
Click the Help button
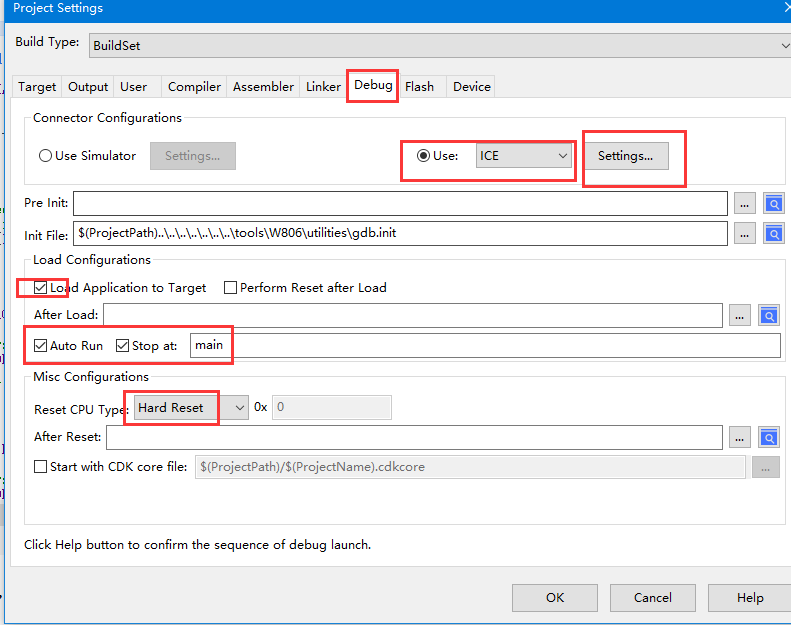750,598
